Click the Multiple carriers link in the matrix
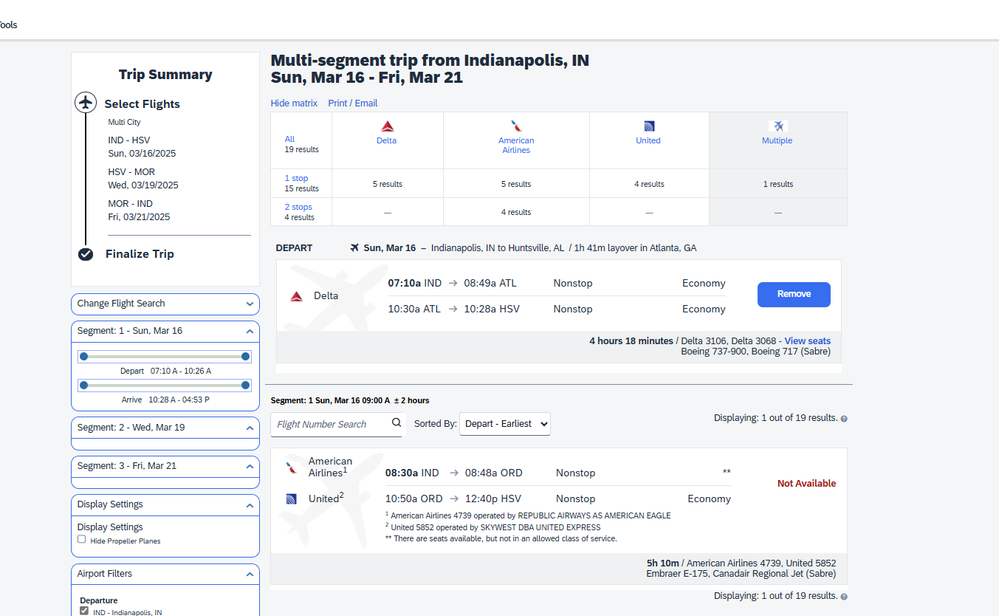The image size is (999, 616). tap(777, 141)
